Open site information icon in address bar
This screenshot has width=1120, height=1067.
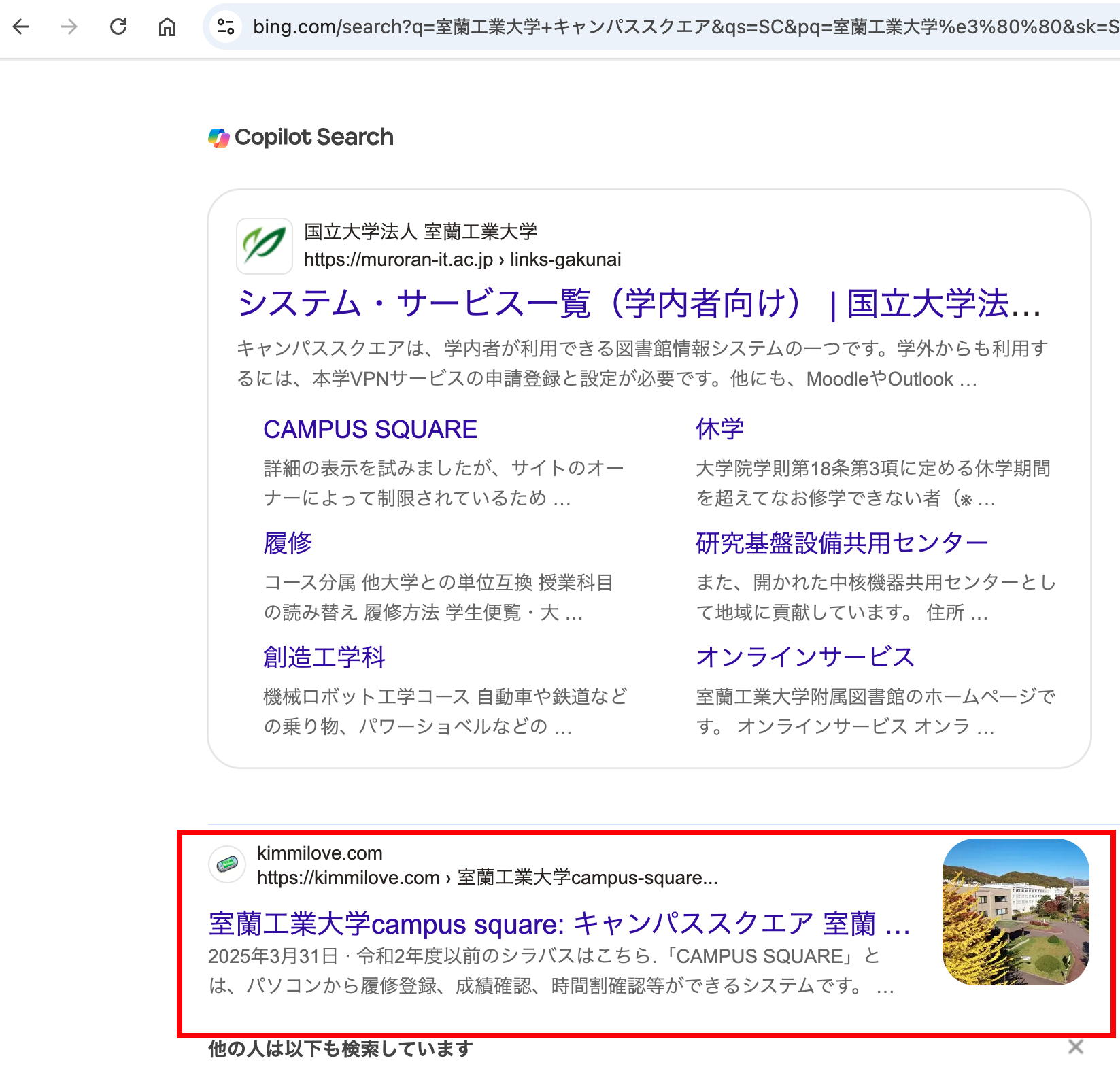225,27
